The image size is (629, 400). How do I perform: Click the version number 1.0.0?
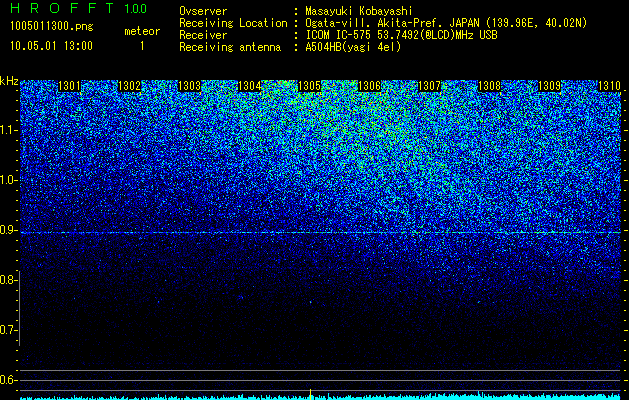[x=136, y=9]
